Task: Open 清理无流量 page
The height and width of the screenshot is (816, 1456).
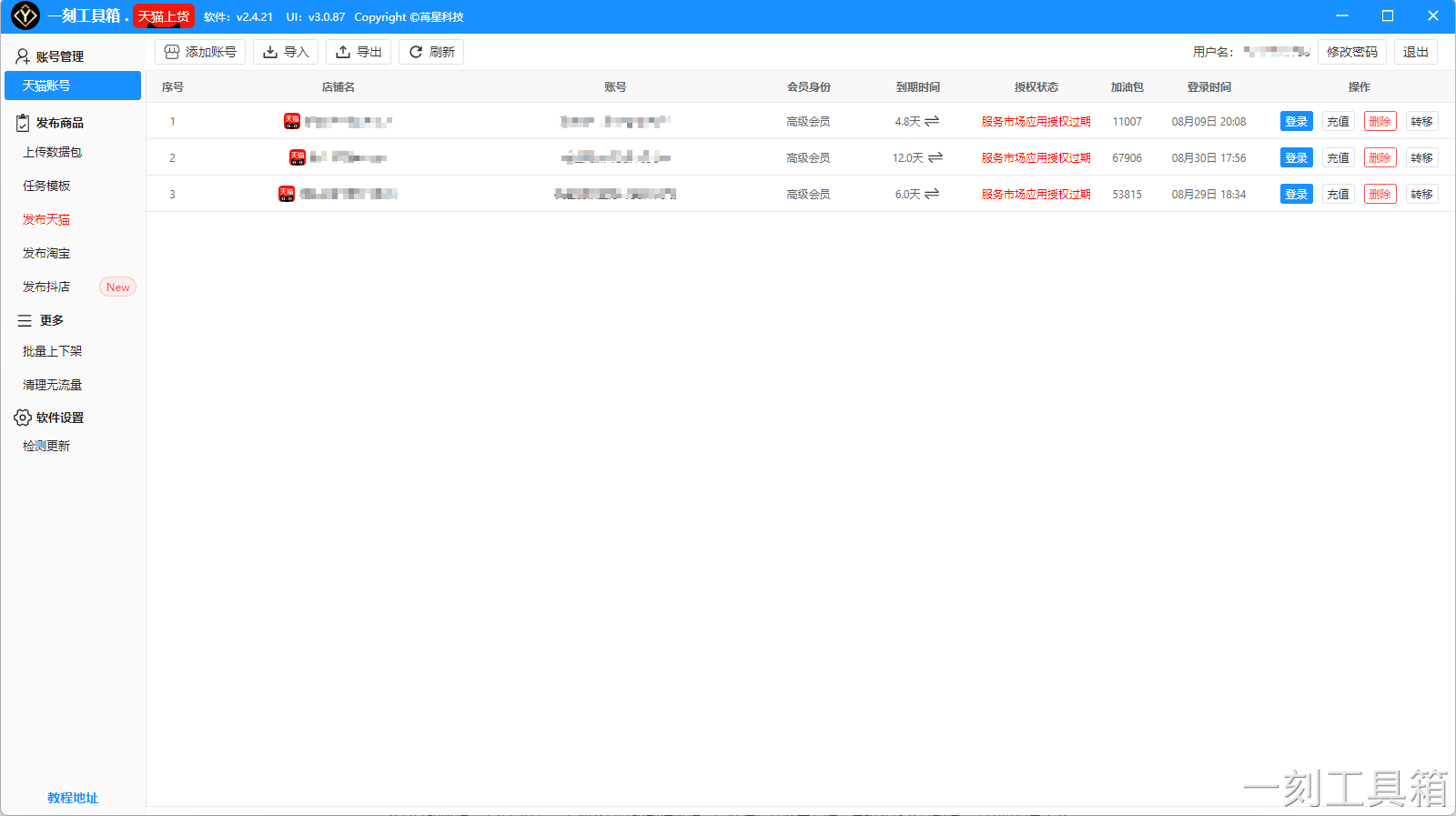Action: [53, 385]
